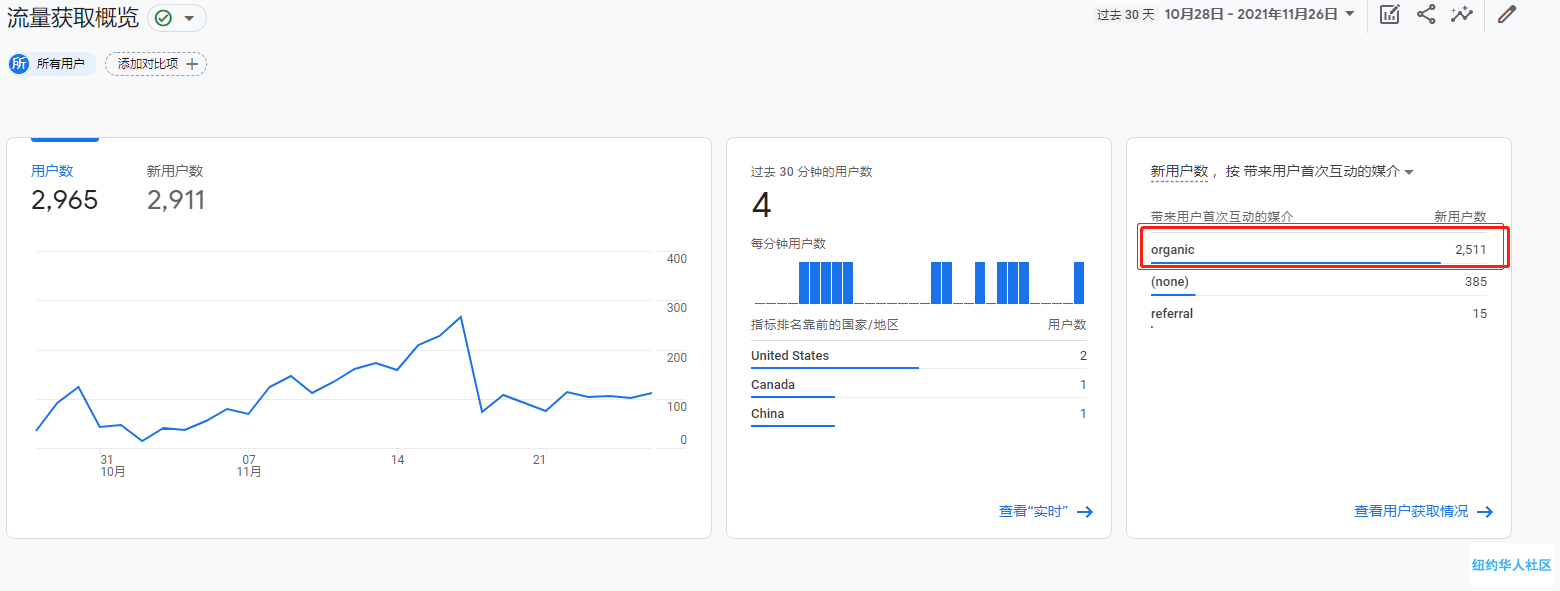Image resolution: width=1560 pixels, height=591 pixels.
Task: Click the 流量获取概览 page title
Action: pos(73,18)
